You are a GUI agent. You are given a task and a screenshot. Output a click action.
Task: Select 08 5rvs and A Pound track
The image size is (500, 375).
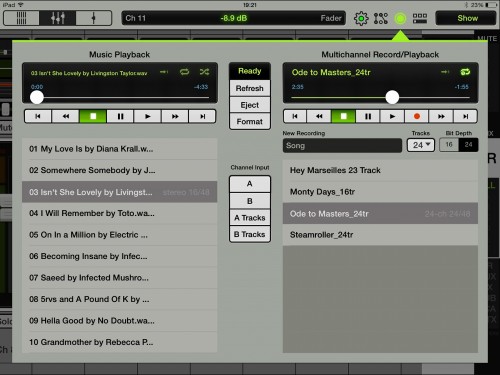tap(119, 299)
